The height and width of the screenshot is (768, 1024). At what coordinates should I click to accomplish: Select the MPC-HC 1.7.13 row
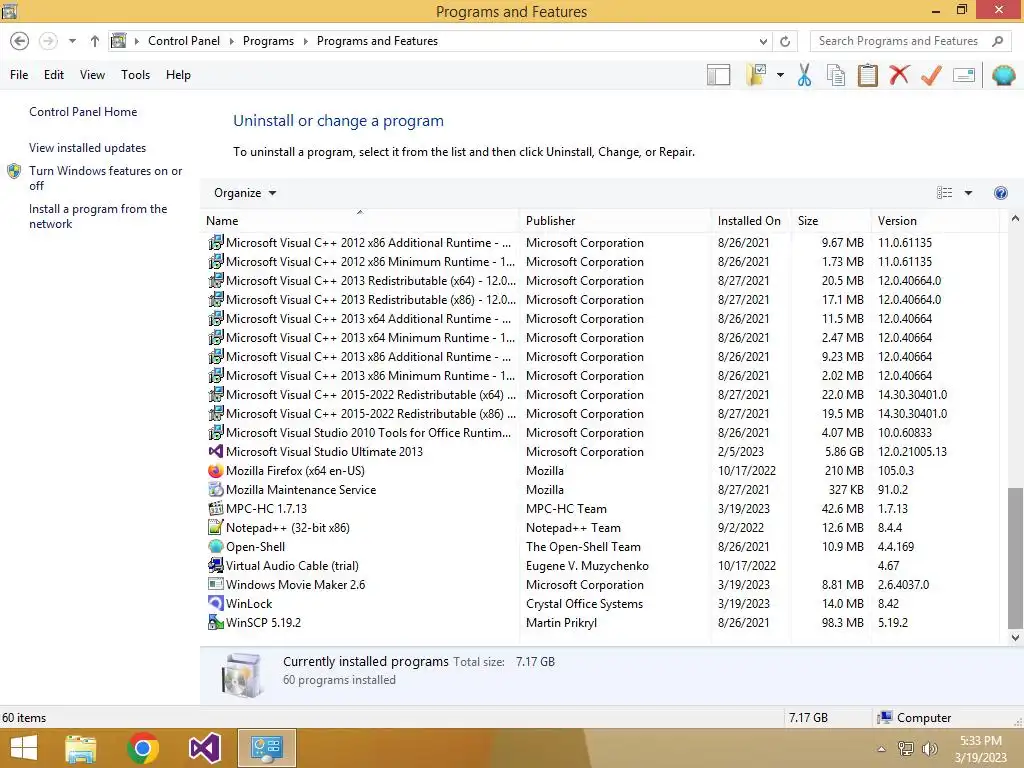[x=600, y=509]
